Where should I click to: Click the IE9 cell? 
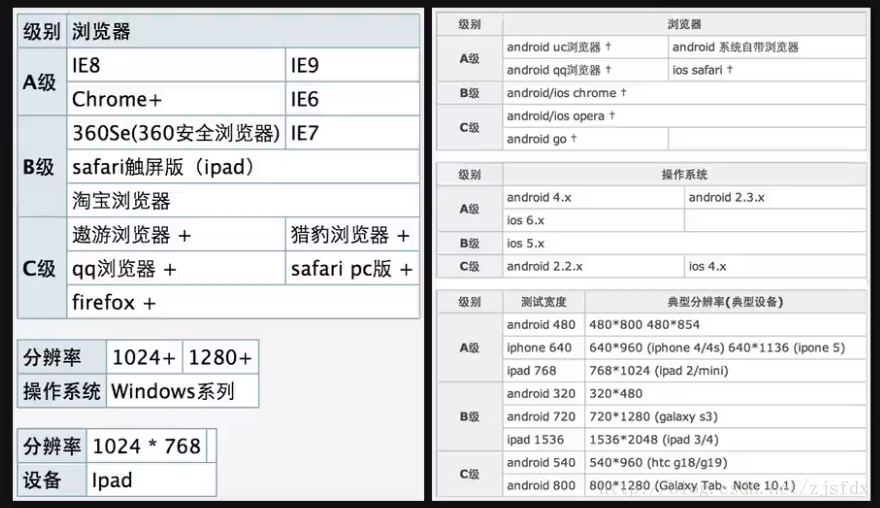[x=352, y=65]
